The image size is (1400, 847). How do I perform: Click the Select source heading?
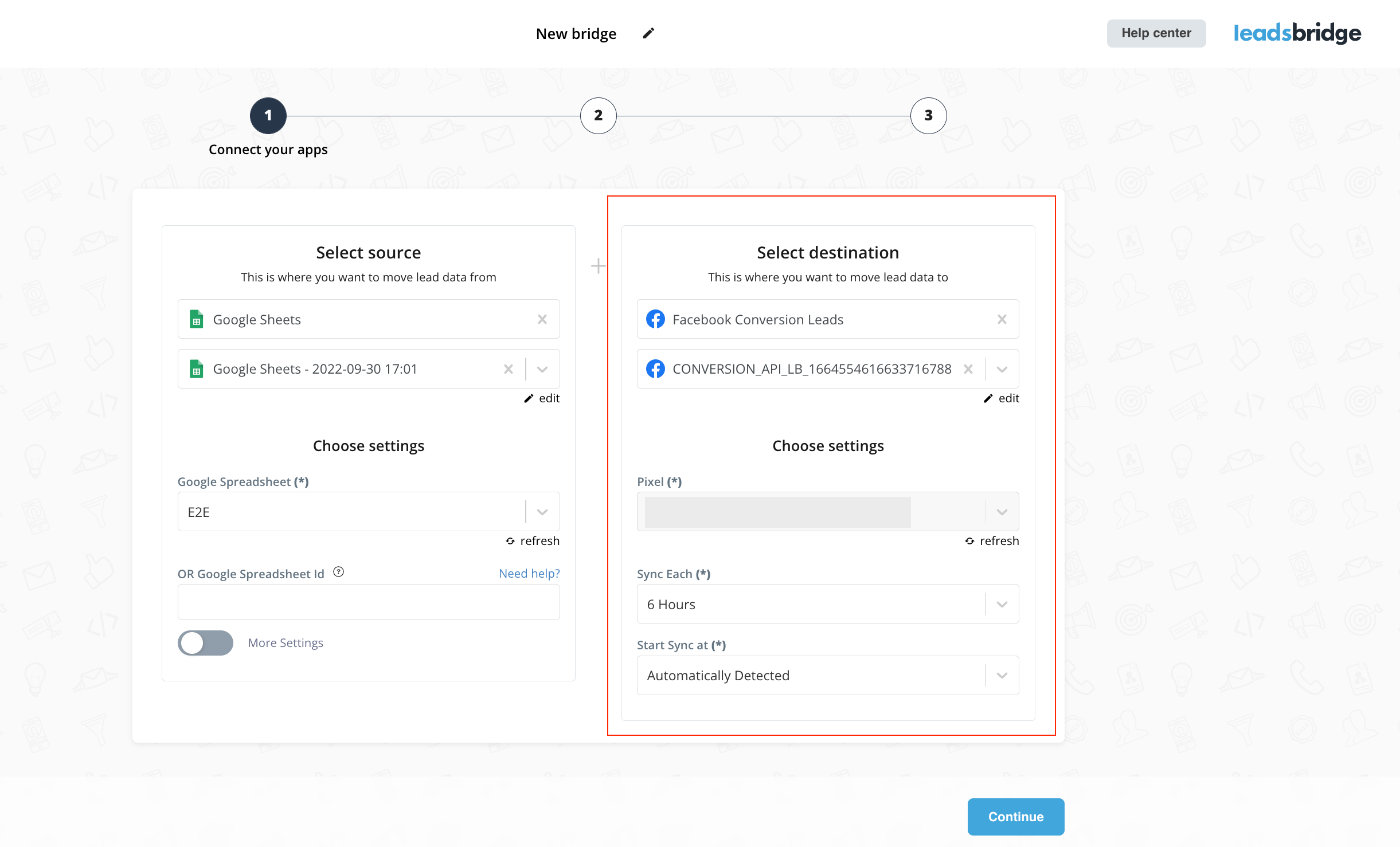(369, 253)
